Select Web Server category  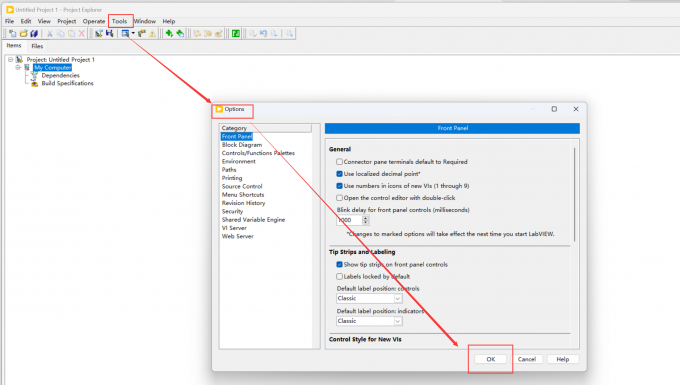click(238, 236)
